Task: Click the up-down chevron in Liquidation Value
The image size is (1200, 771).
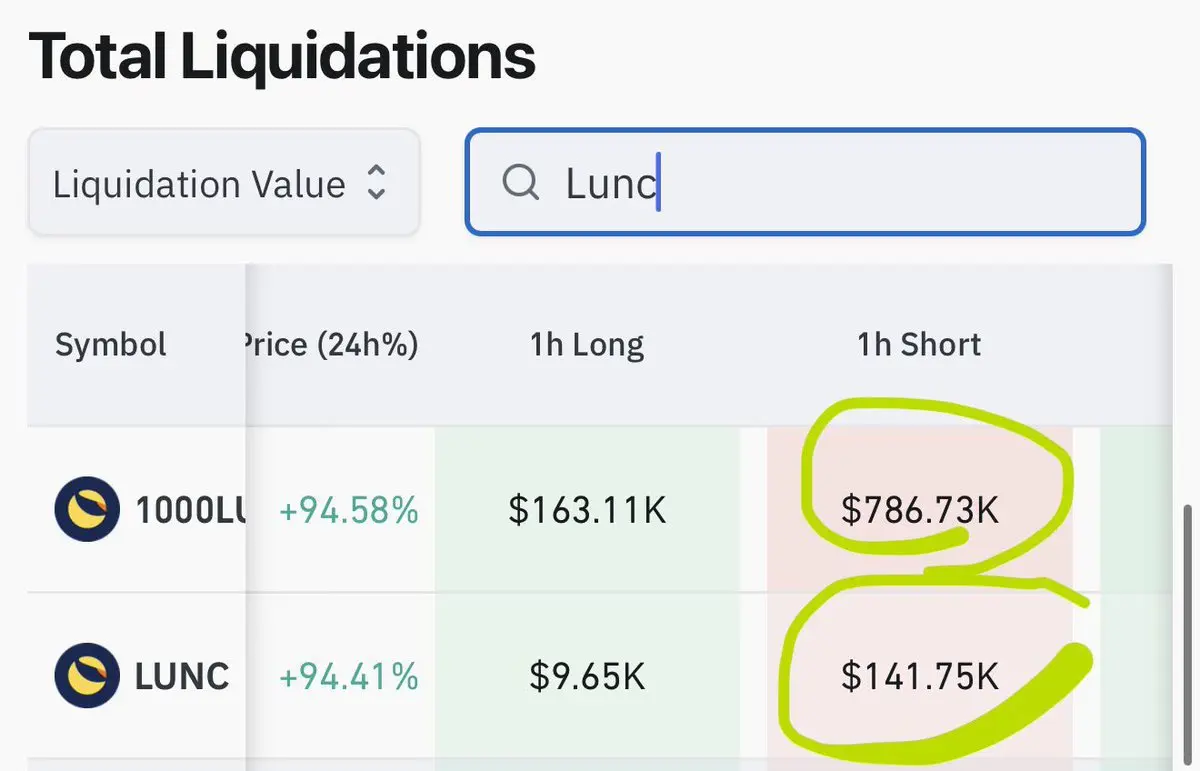Action: click(x=376, y=183)
